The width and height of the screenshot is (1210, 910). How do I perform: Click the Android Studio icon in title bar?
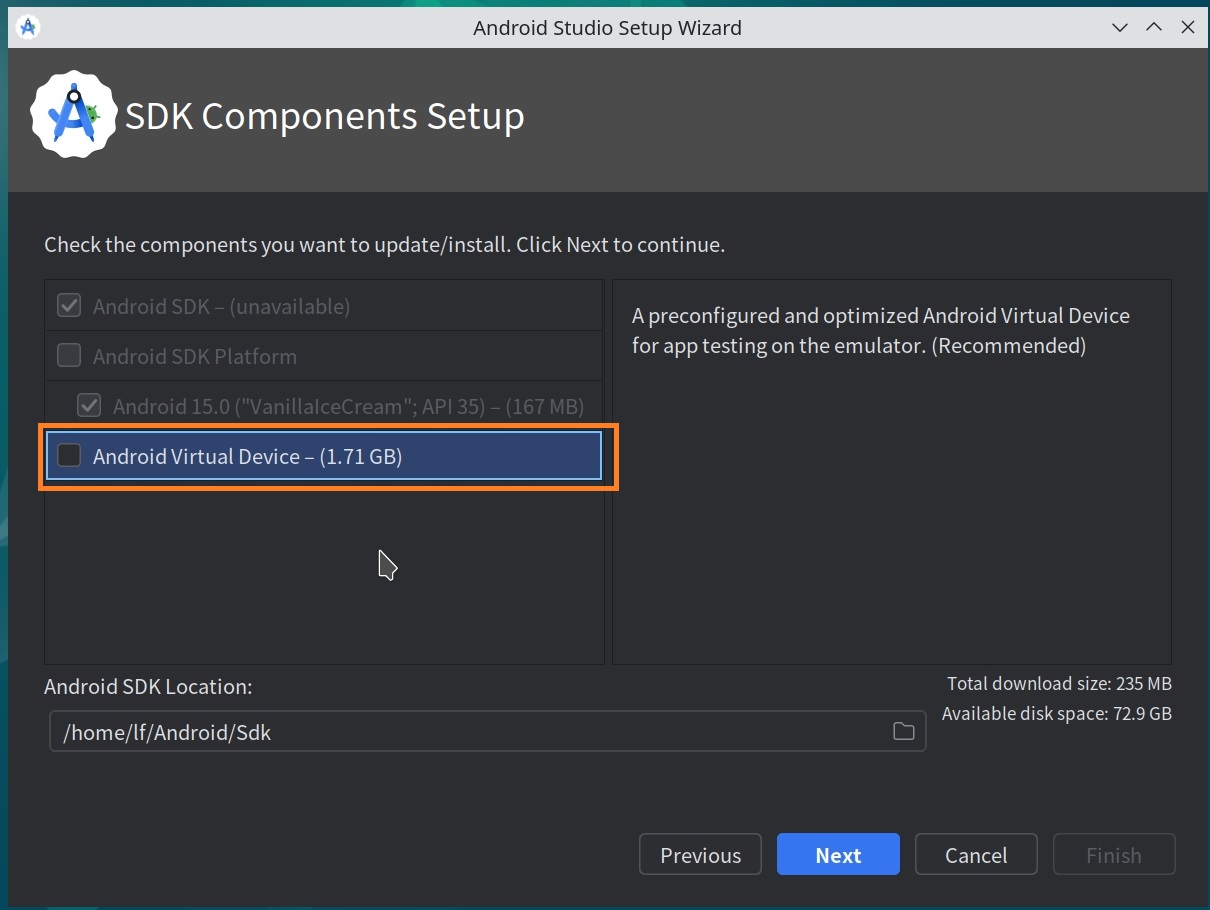[x=28, y=27]
